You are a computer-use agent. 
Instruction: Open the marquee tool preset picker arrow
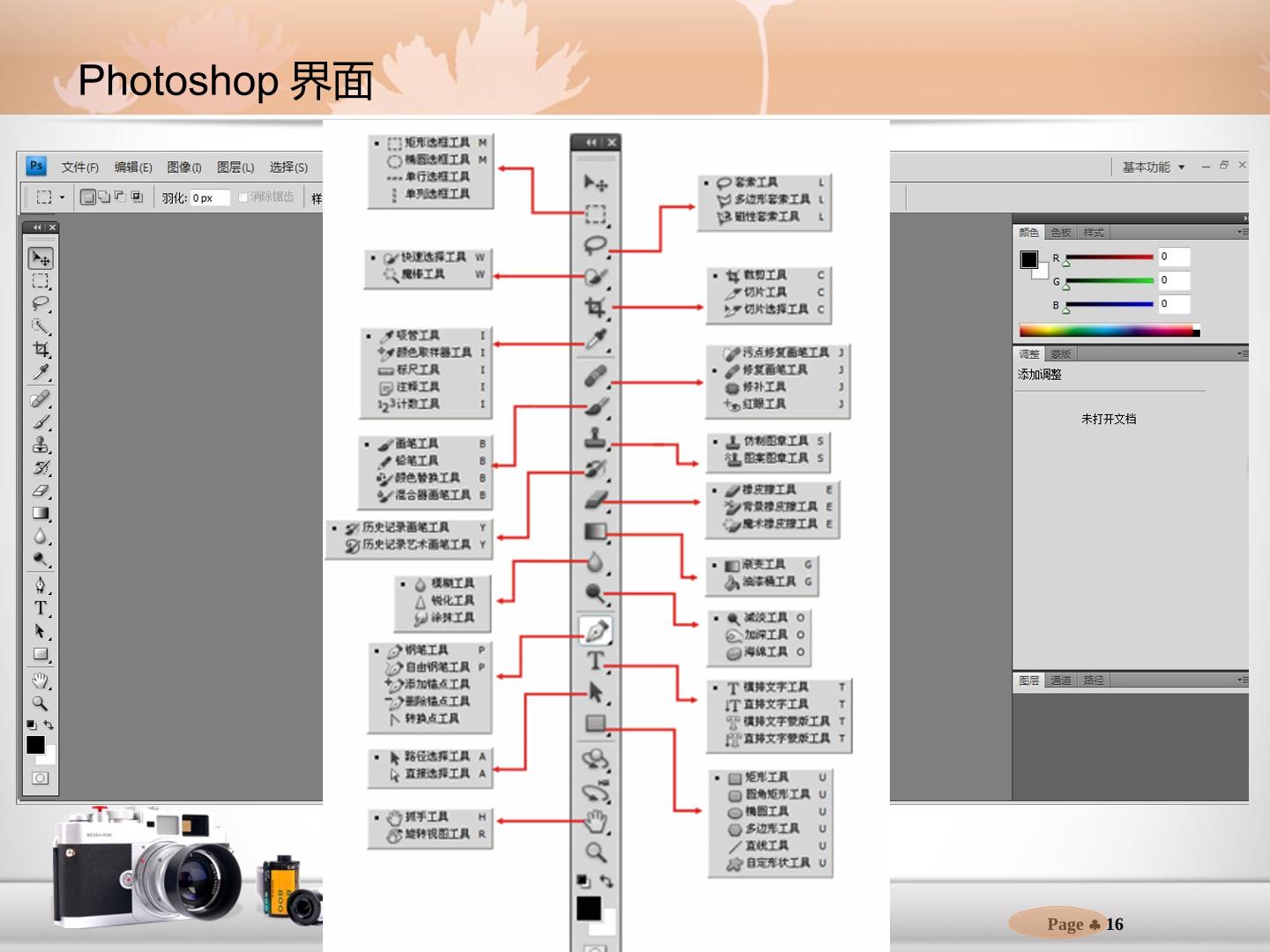(x=63, y=197)
